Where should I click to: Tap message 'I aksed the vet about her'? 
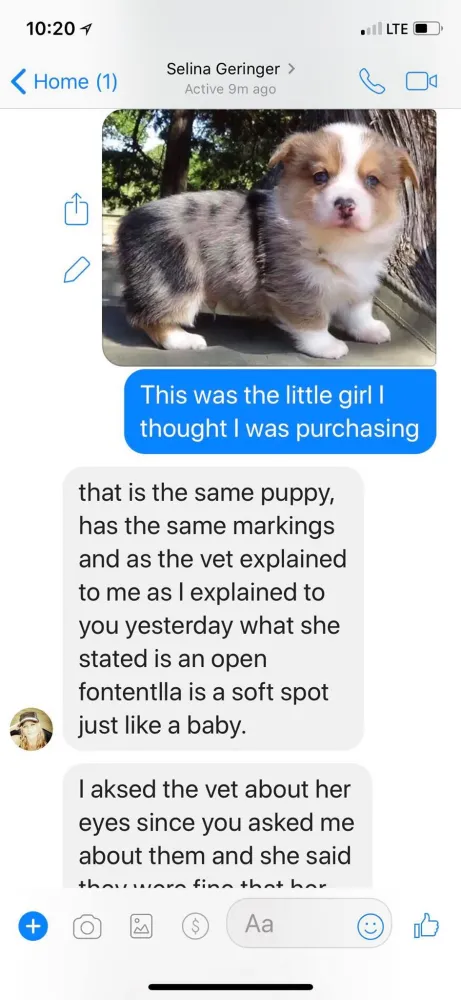217,824
